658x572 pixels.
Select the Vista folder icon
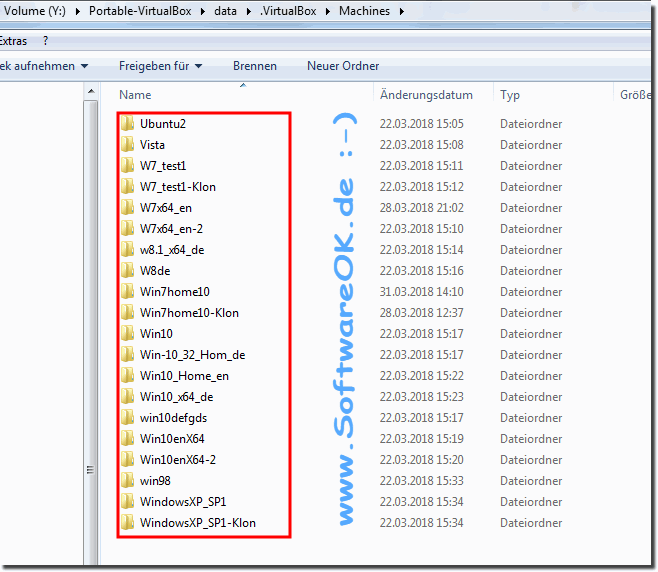coord(128,145)
